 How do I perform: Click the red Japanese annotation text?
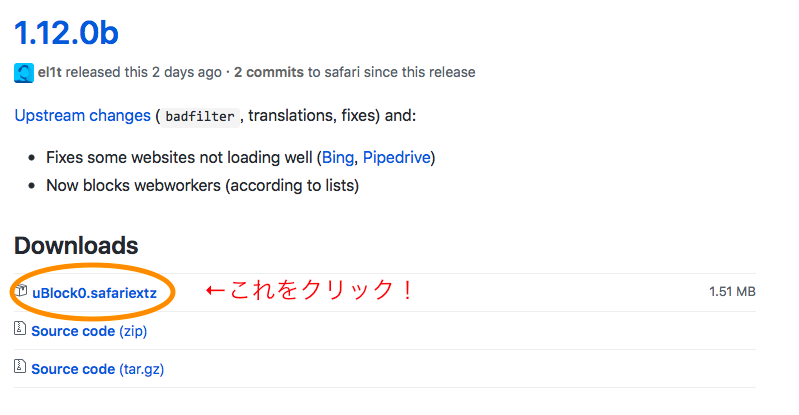309,290
